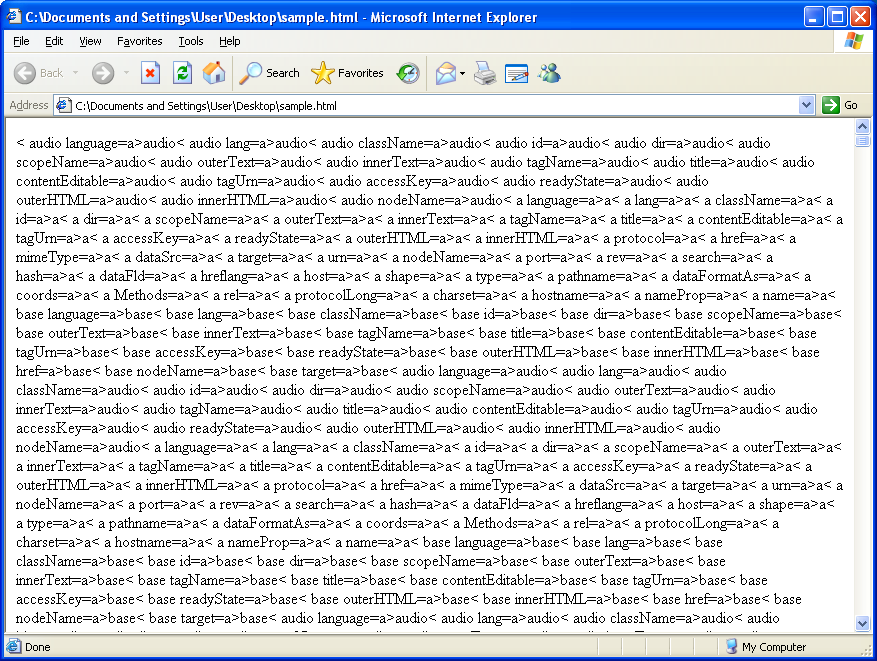Open the Favorites menu in menu bar
This screenshot has height=661, width=877.
[139, 41]
